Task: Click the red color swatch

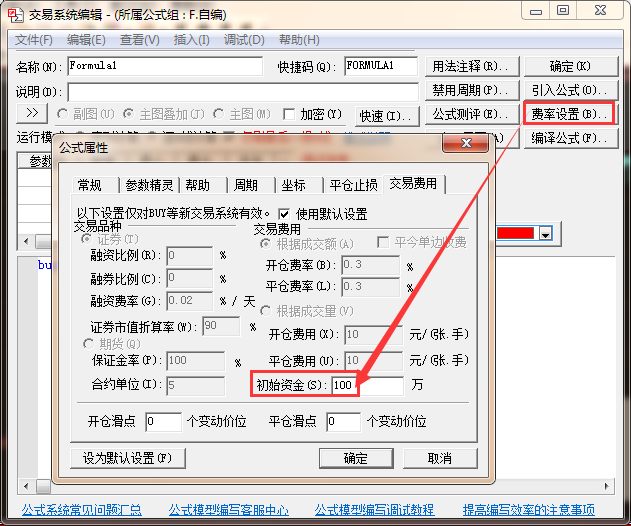Action: [515, 233]
